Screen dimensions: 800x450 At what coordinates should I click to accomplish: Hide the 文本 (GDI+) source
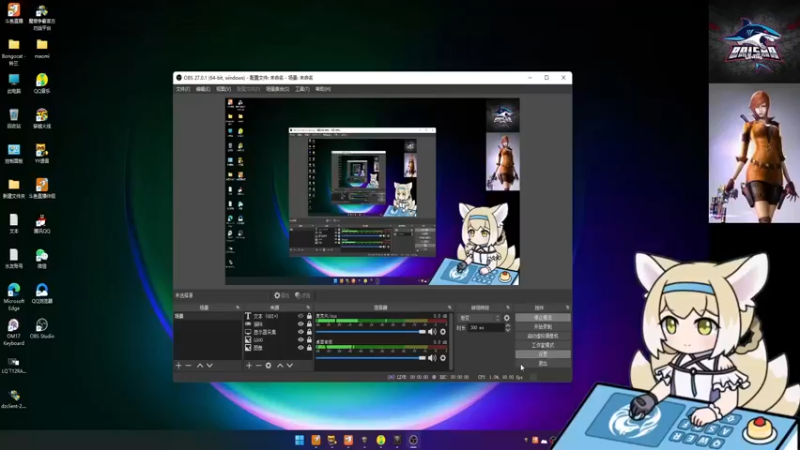pyautogui.click(x=301, y=316)
